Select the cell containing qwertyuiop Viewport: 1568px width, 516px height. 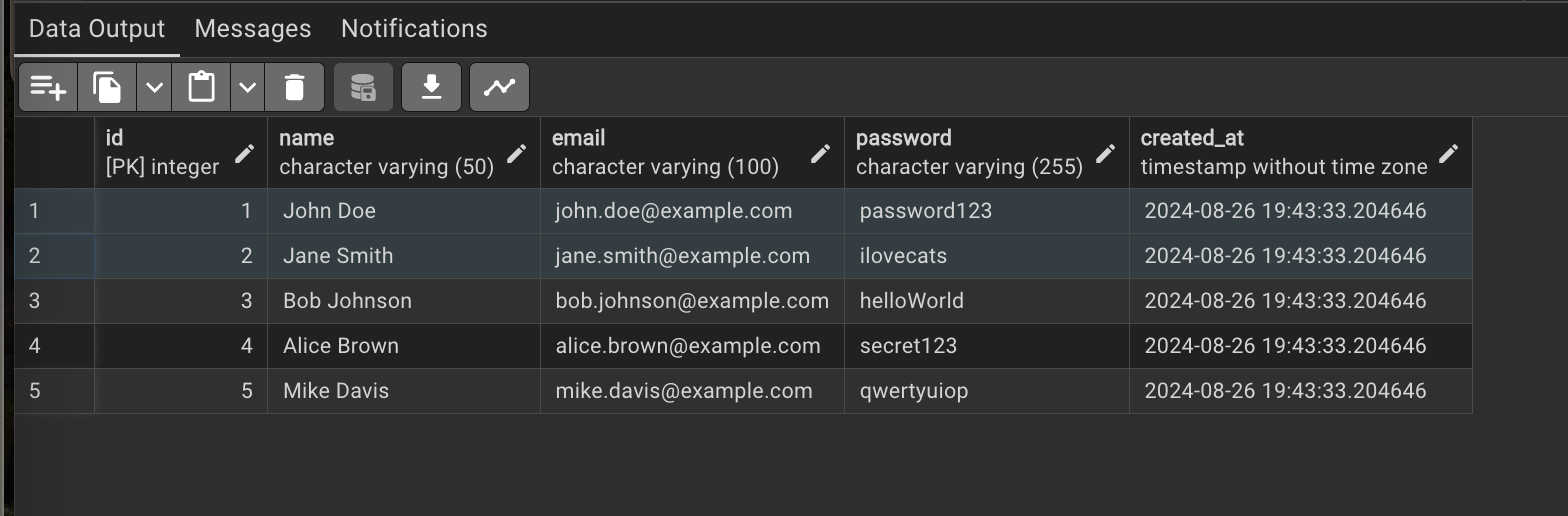click(914, 391)
